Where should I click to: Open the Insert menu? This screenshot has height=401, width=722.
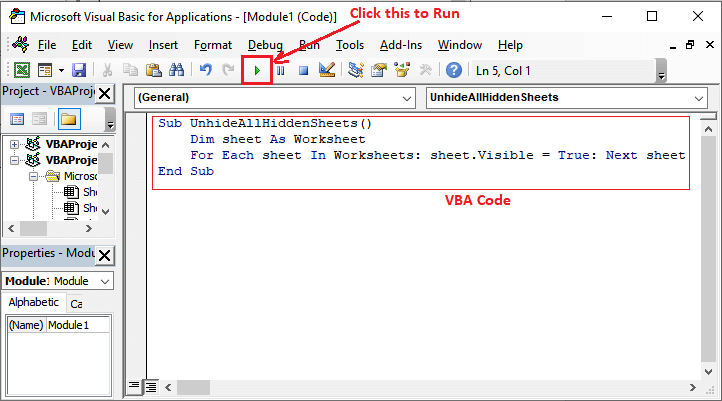(x=163, y=45)
